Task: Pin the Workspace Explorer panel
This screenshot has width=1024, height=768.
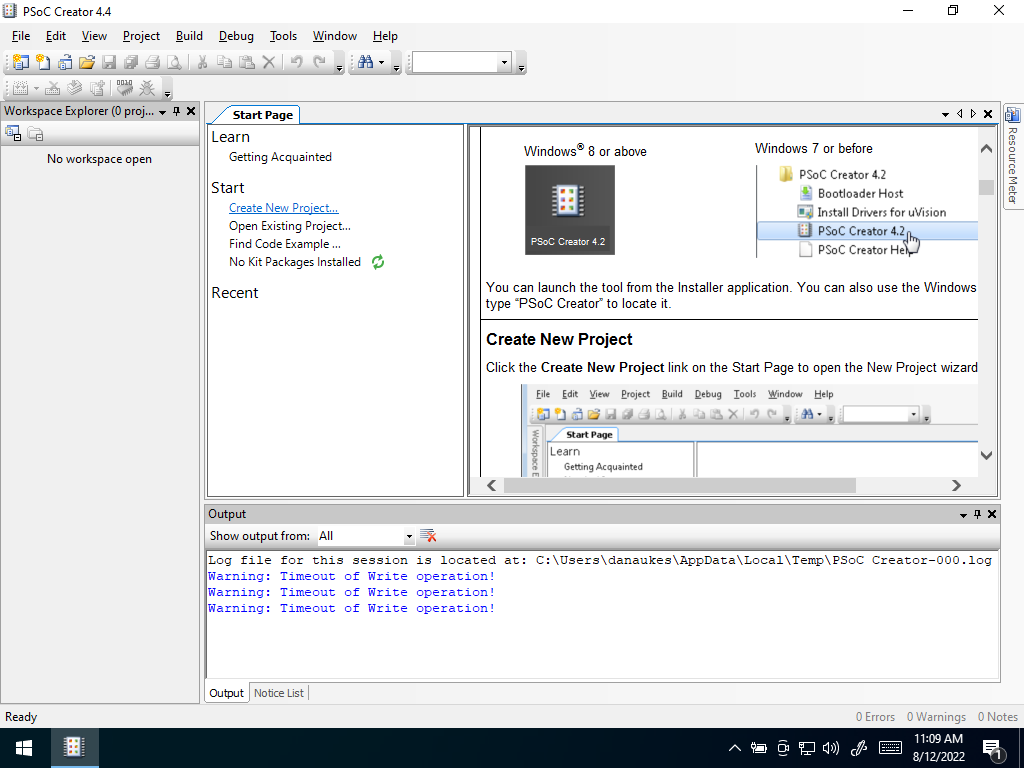Action: coord(176,112)
